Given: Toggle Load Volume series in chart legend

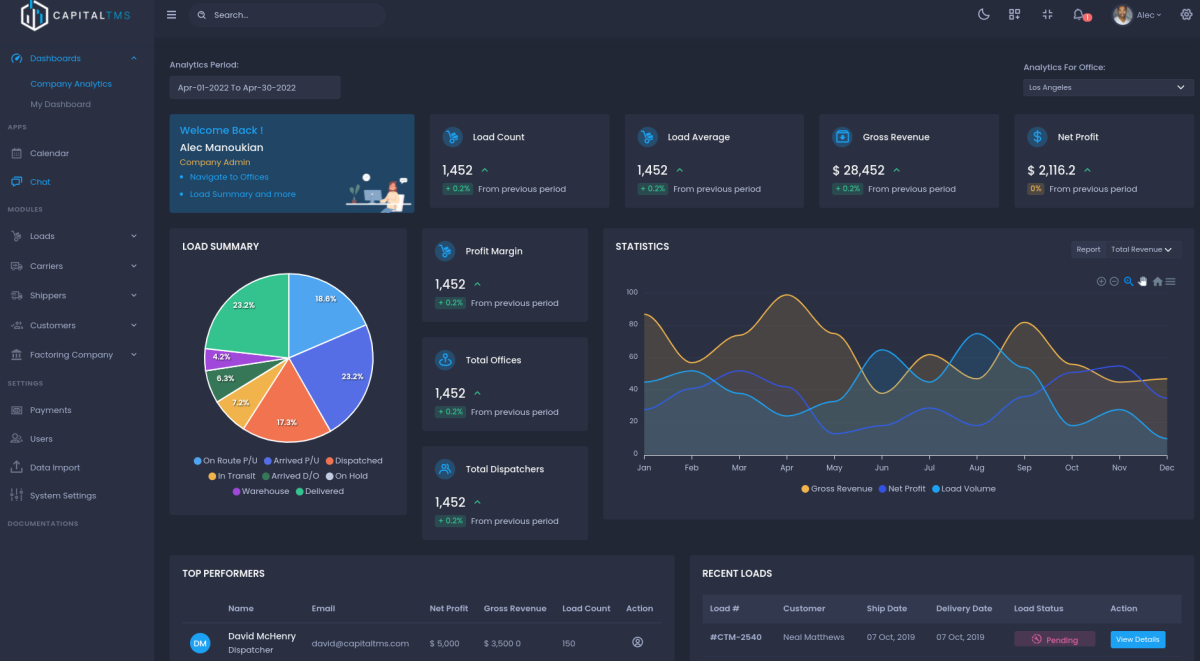Looking at the screenshot, I should coord(963,489).
